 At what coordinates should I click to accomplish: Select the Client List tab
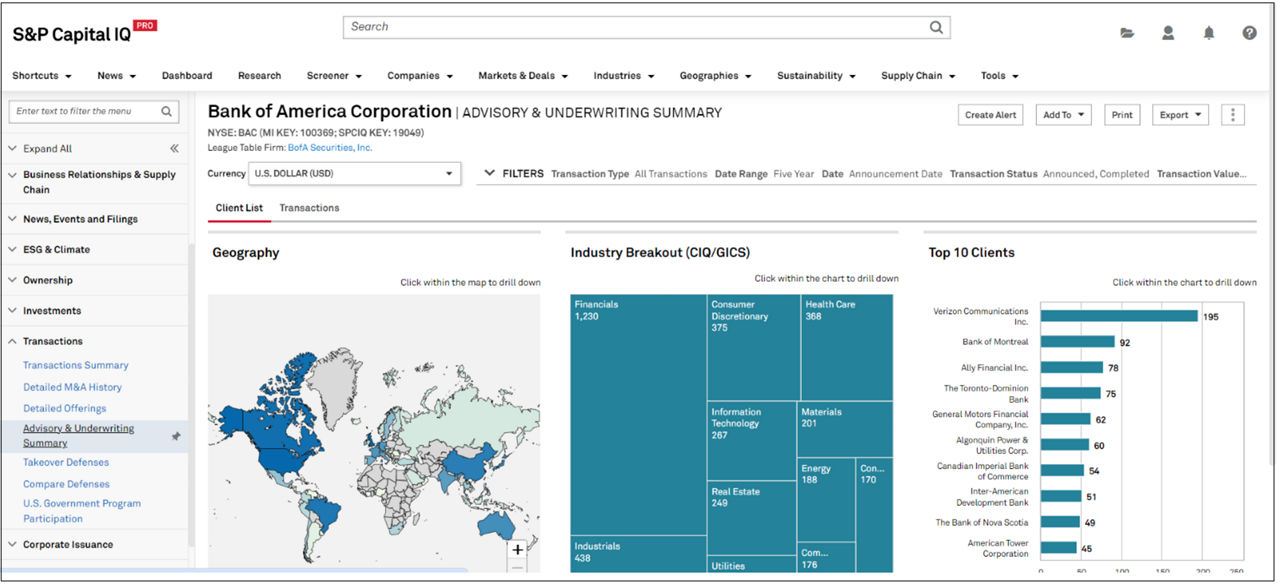(x=239, y=208)
